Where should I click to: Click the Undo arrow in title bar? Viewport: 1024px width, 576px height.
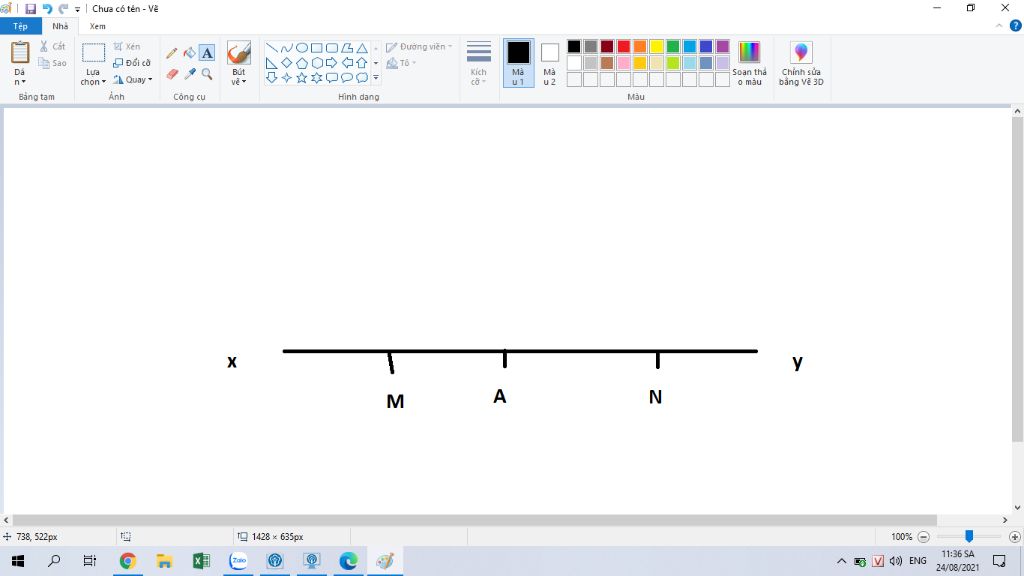coord(47,8)
